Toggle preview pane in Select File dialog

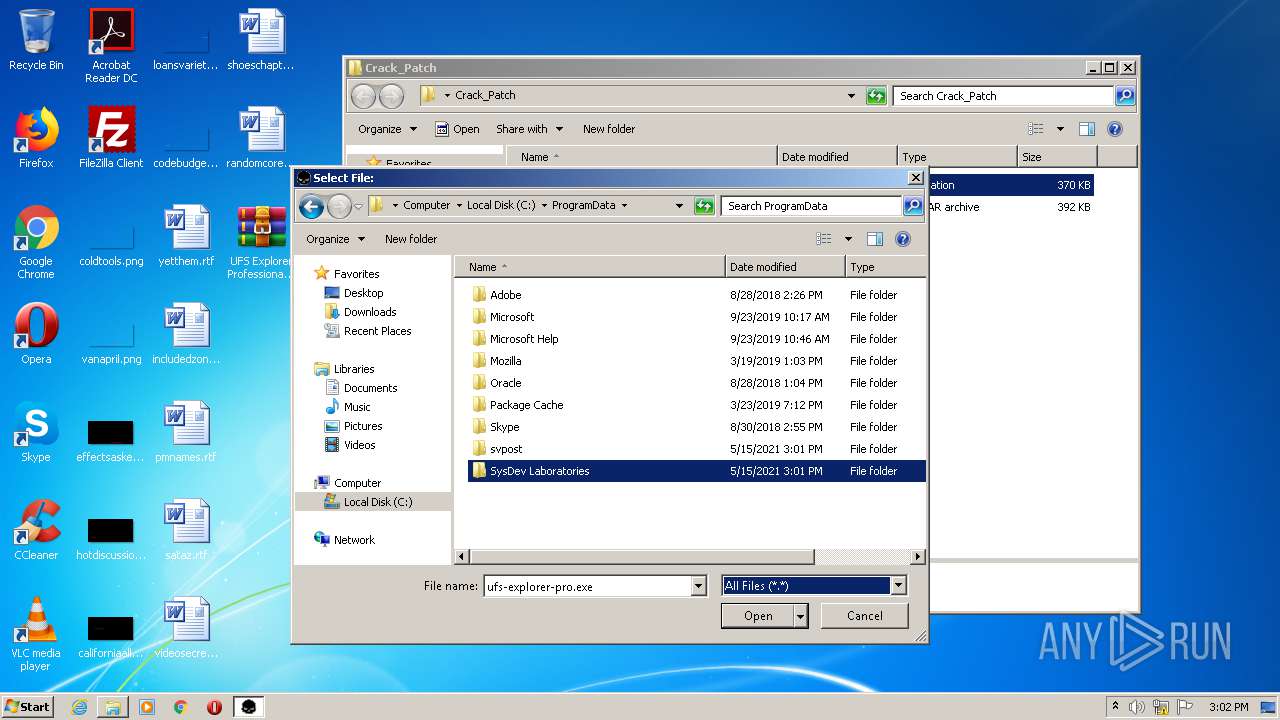(875, 239)
